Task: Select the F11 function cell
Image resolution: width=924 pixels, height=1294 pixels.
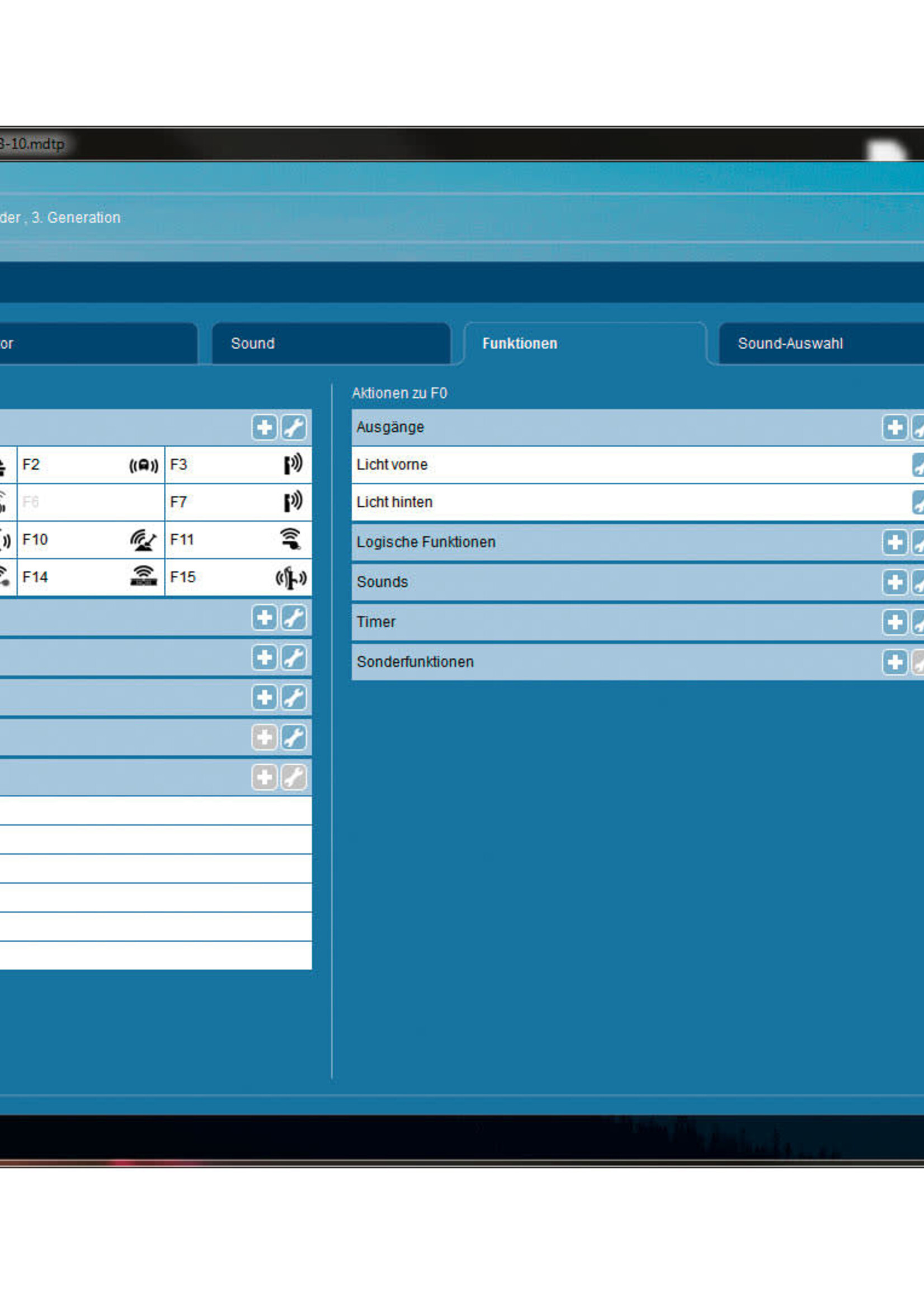Action: coord(238,539)
